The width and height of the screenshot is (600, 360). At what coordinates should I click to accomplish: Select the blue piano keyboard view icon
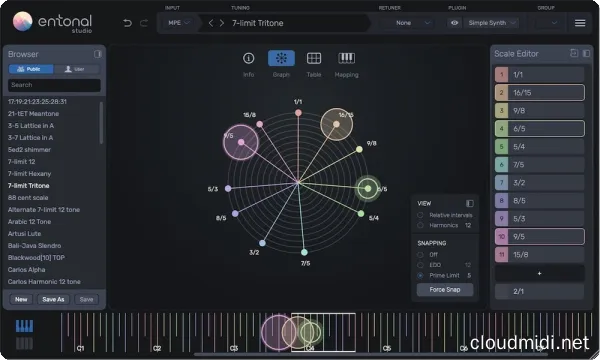click(24, 326)
